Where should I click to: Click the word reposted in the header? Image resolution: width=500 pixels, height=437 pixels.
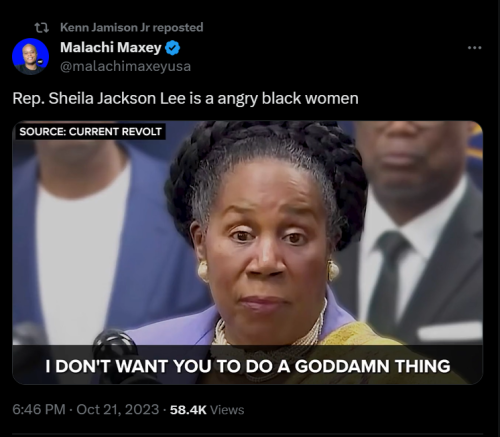pos(178,27)
